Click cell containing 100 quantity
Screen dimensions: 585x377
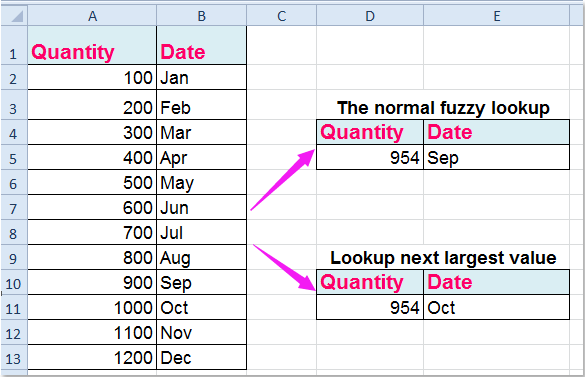(92, 77)
